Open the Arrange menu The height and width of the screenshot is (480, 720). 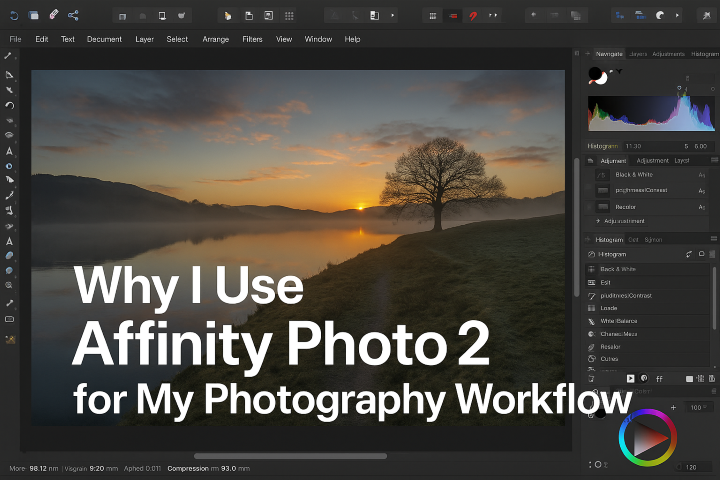pyautogui.click(x=215, y=39)
